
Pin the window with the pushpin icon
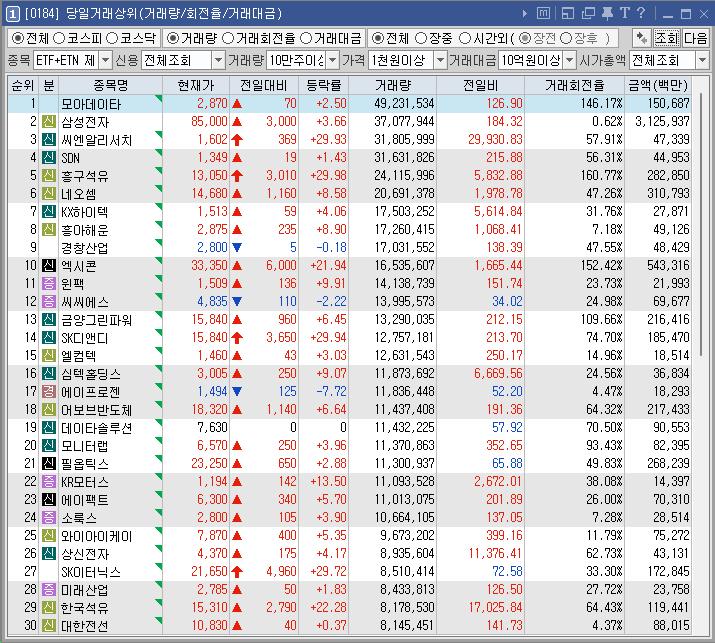607,13
